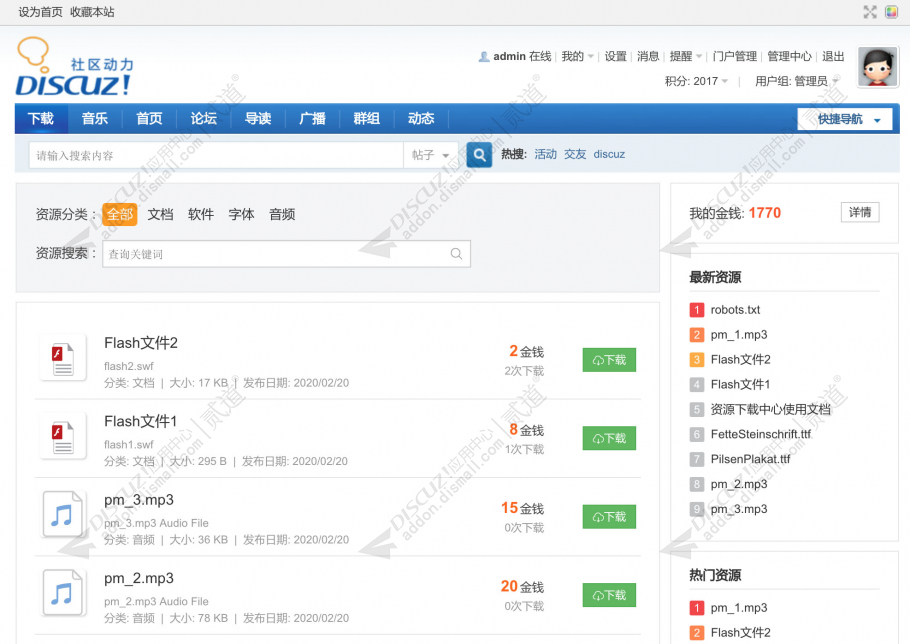Click the colorful style switch icon
Viewport: 910px width, 644px height.
tap(891, 12)
